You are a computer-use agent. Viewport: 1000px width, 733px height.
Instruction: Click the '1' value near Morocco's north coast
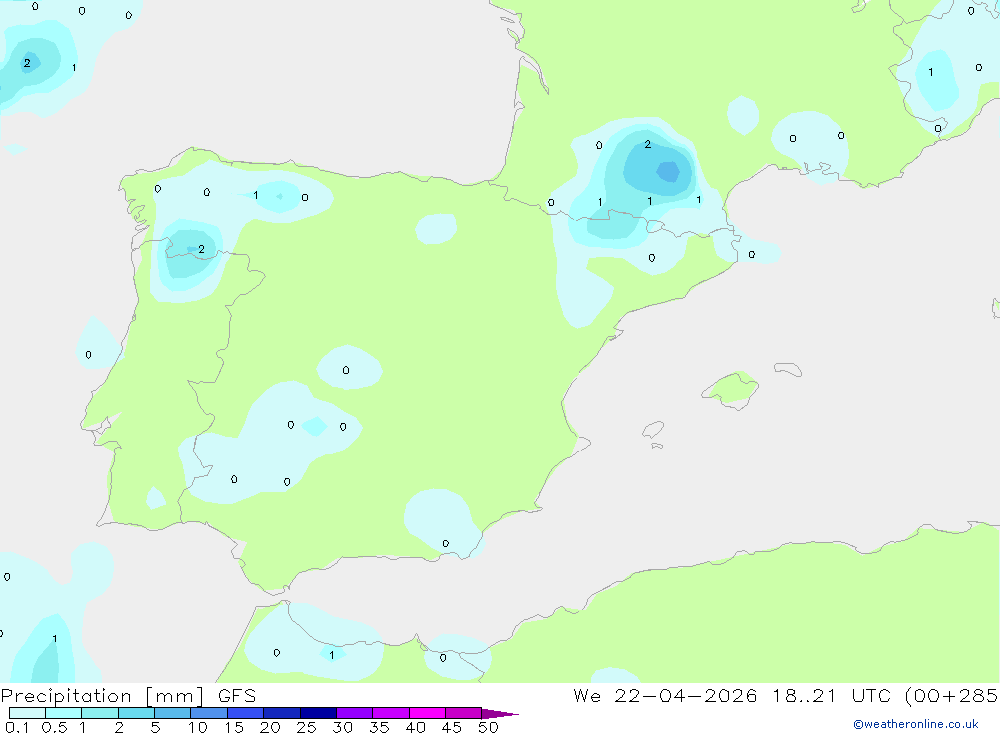point(332,655)
